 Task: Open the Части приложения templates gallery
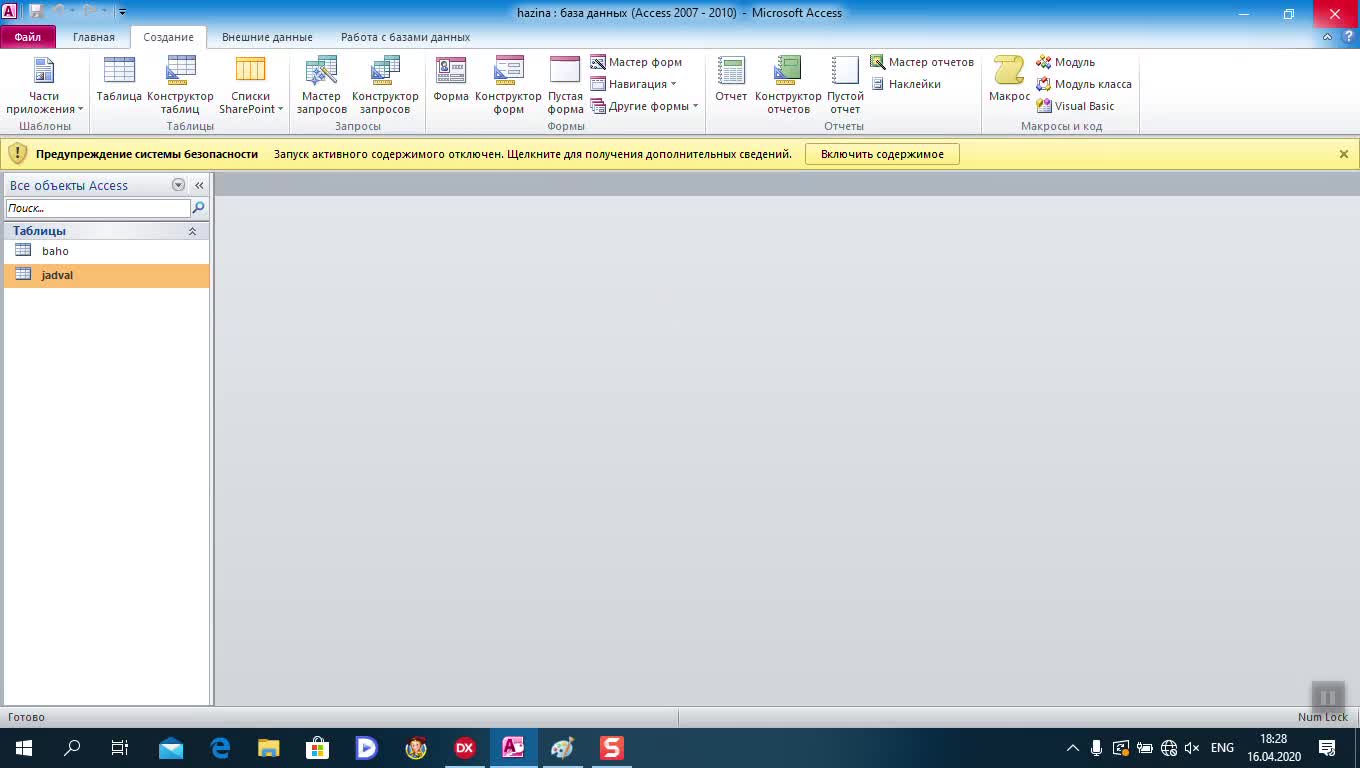pyautogui.click(x=44, y=86)
